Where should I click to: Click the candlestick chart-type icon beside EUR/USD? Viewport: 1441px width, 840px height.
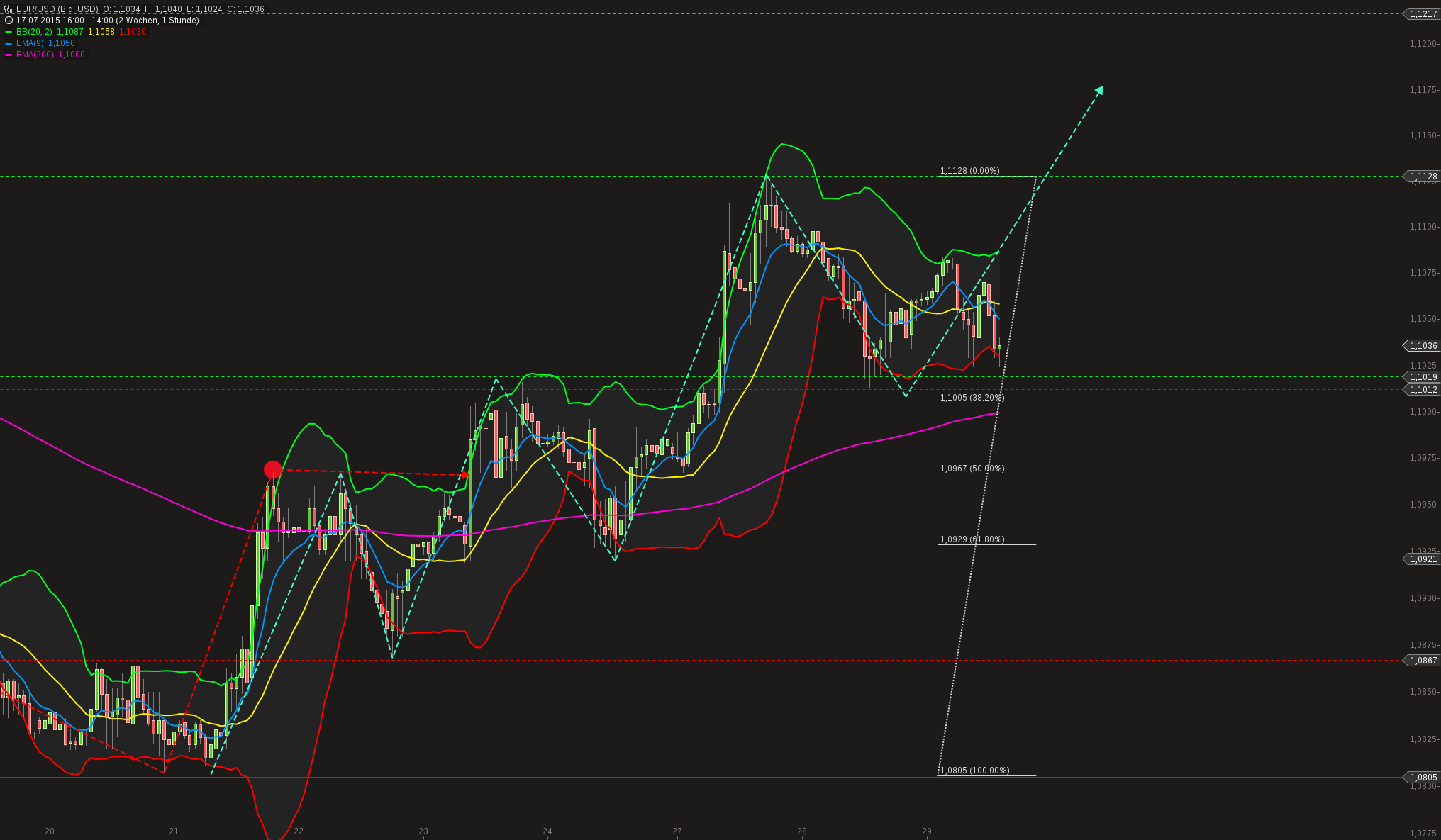click(x=9, y=9)
